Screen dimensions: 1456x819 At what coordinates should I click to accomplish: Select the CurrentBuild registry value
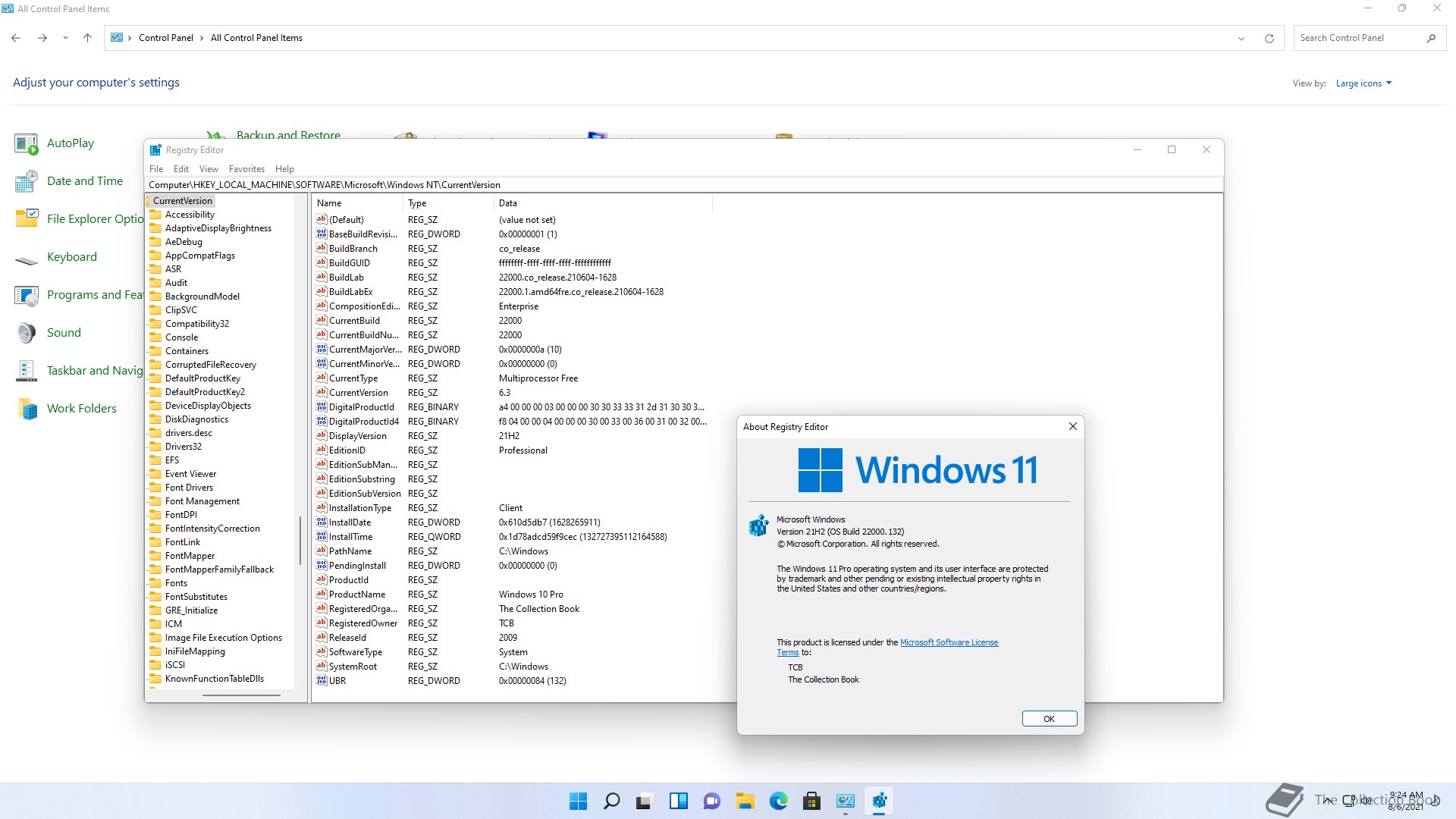click(x=354, y=321)
